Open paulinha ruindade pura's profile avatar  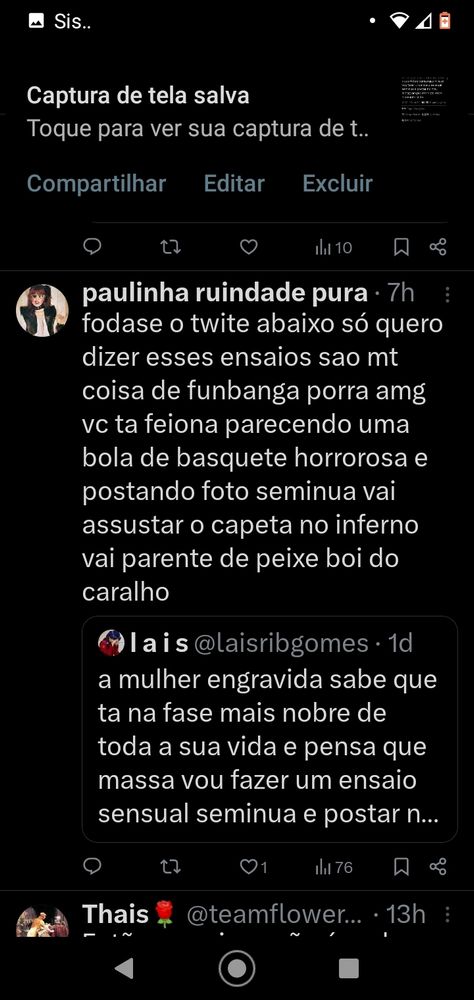[x=42, y=310]
